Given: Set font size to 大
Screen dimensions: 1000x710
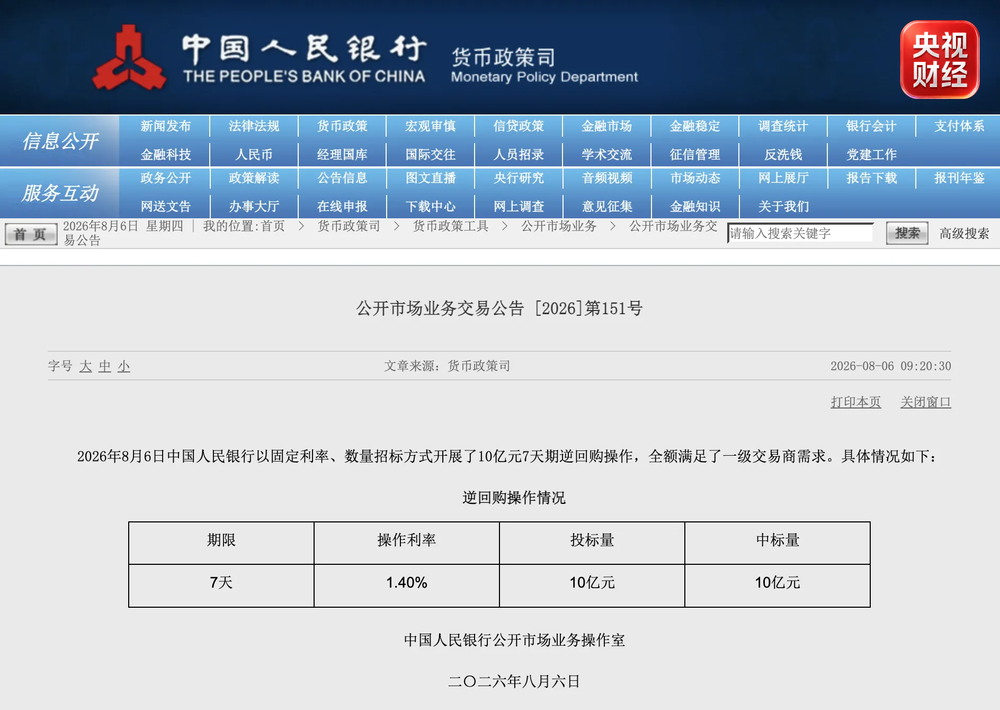Looking at the screenshot, I should (x=85, y=366).
